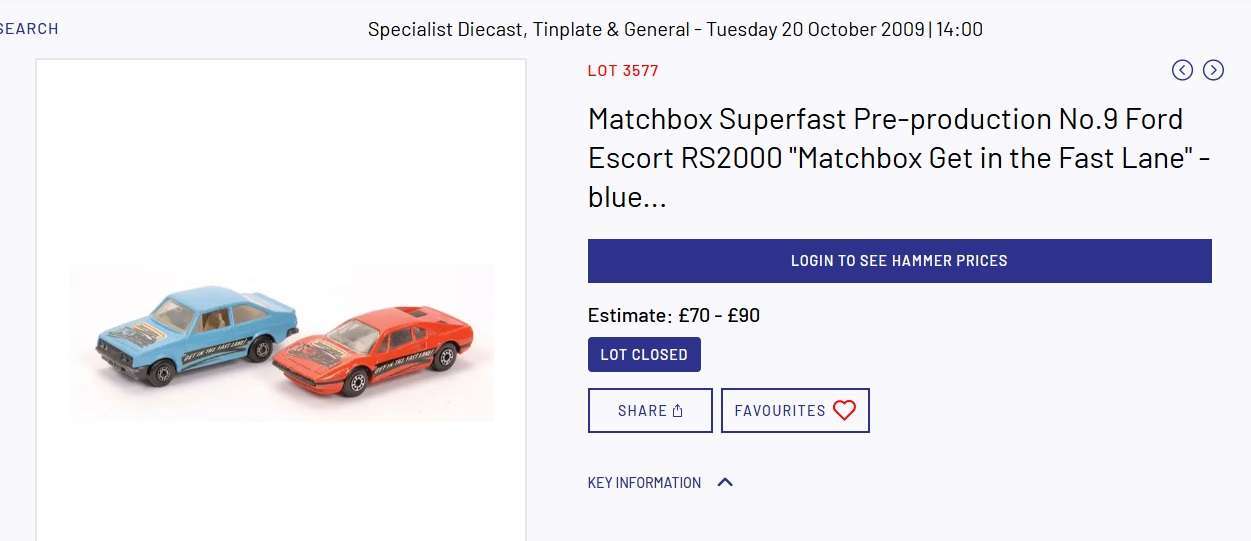Go to the next lot arrow
The image size is (1251, 541).
[x=1213, y=70]
